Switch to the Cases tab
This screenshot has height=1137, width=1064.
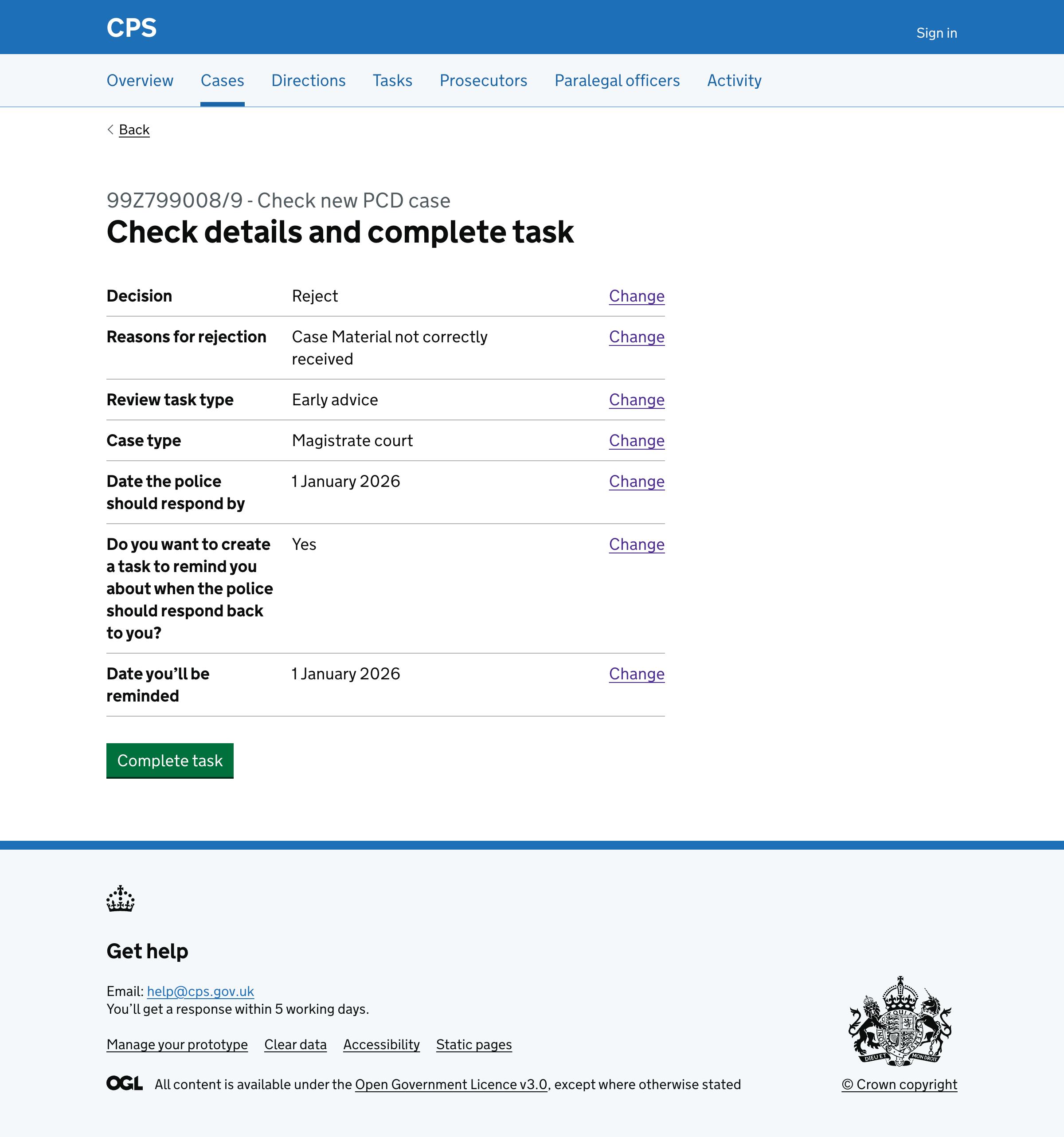(222, 81)
